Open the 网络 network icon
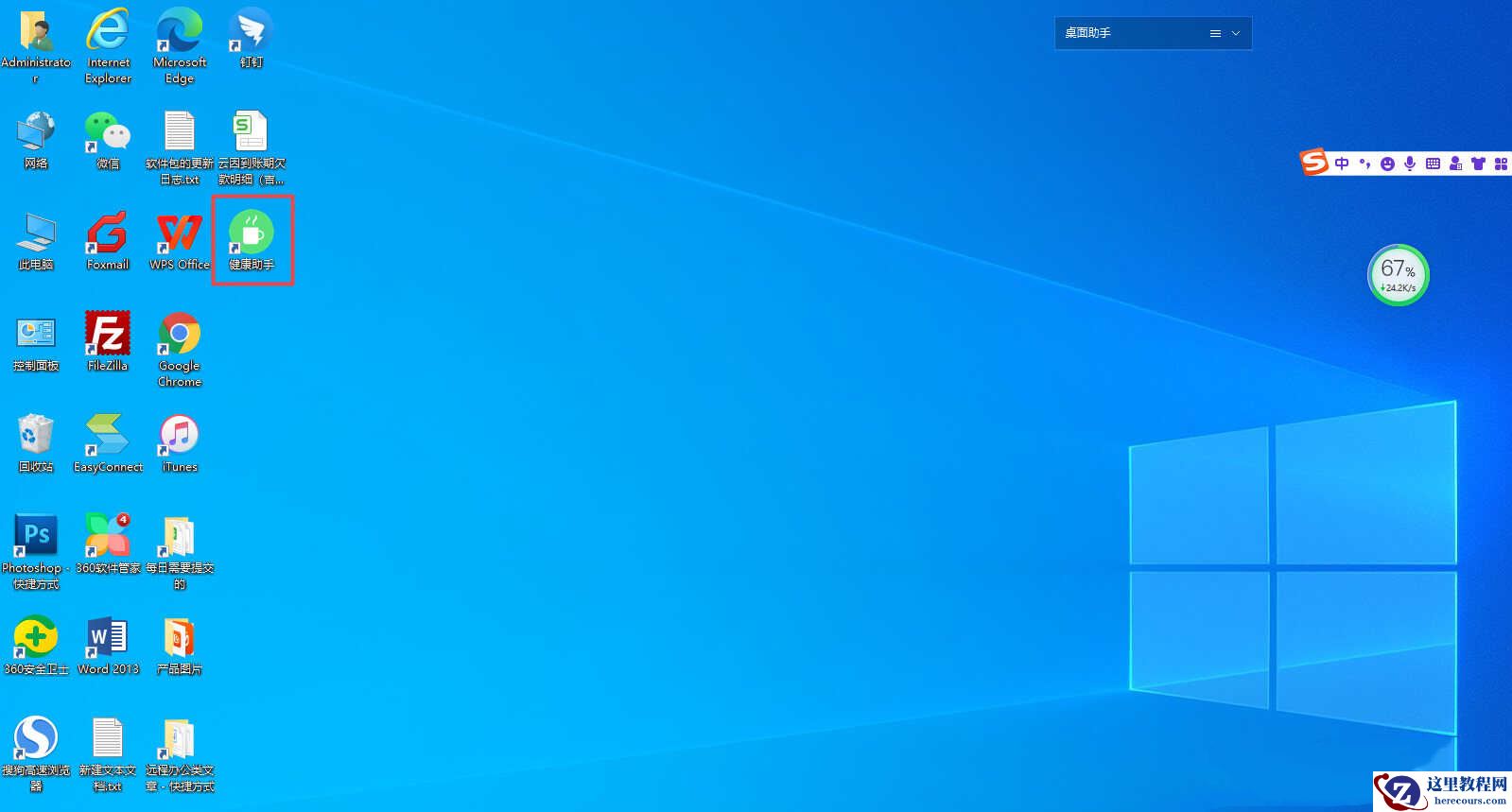 point(36,132)
